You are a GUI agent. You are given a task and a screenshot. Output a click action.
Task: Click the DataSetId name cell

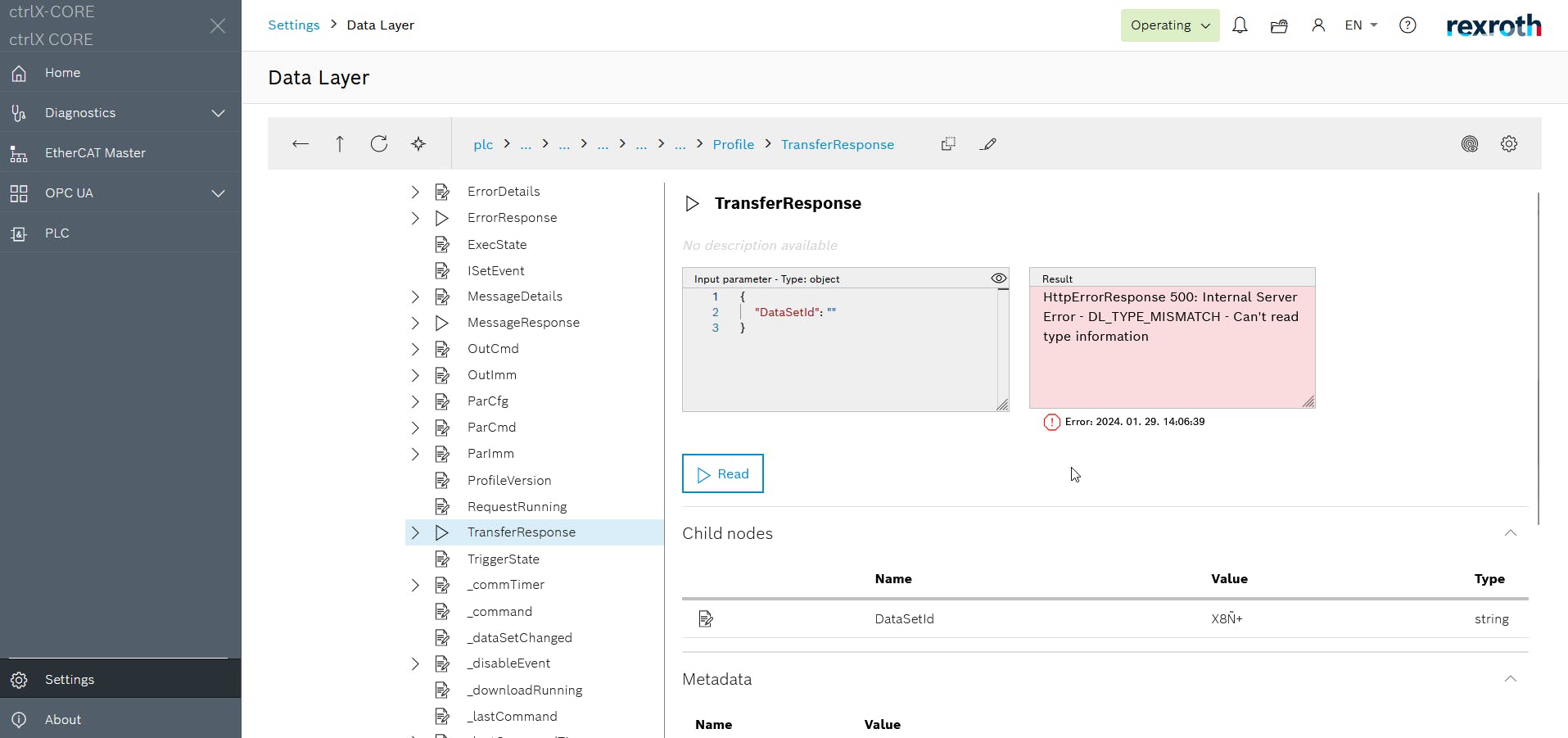point(904,619)
